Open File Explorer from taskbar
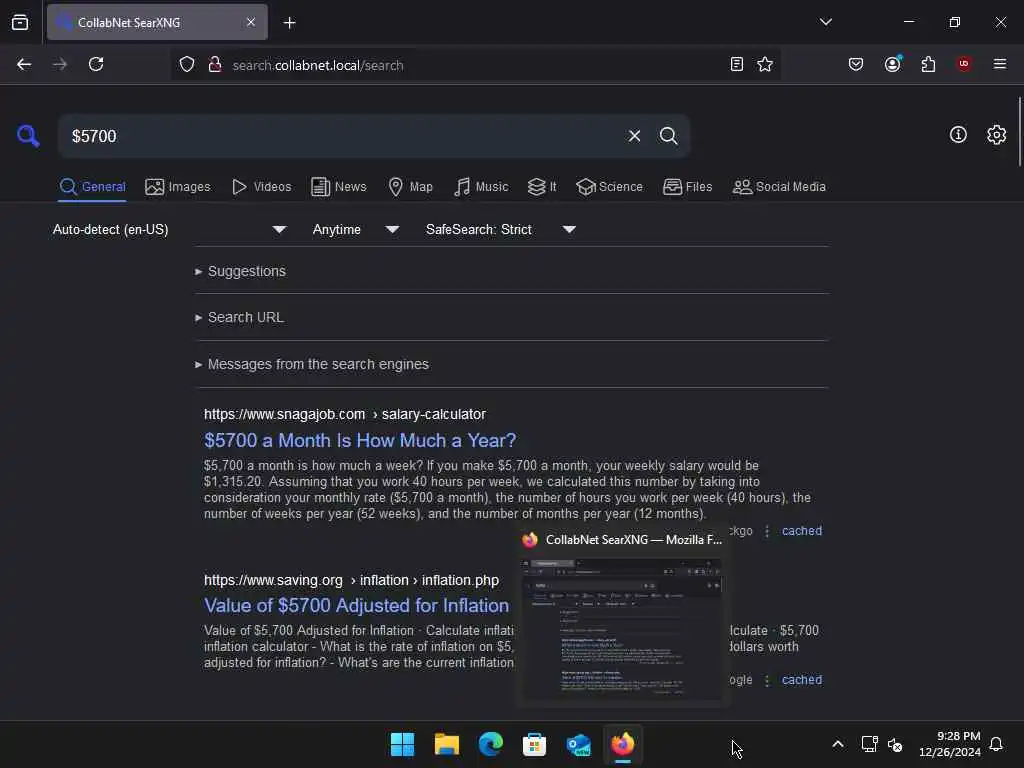Screen dimensions: 1024x768 point(447,744)
